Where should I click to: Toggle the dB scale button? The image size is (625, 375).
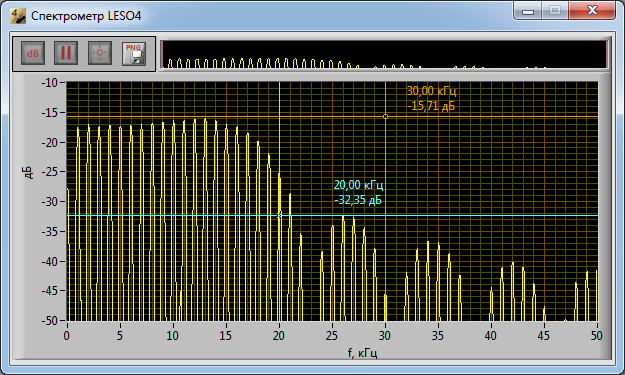pyautogui.click(x=33, y=53)
